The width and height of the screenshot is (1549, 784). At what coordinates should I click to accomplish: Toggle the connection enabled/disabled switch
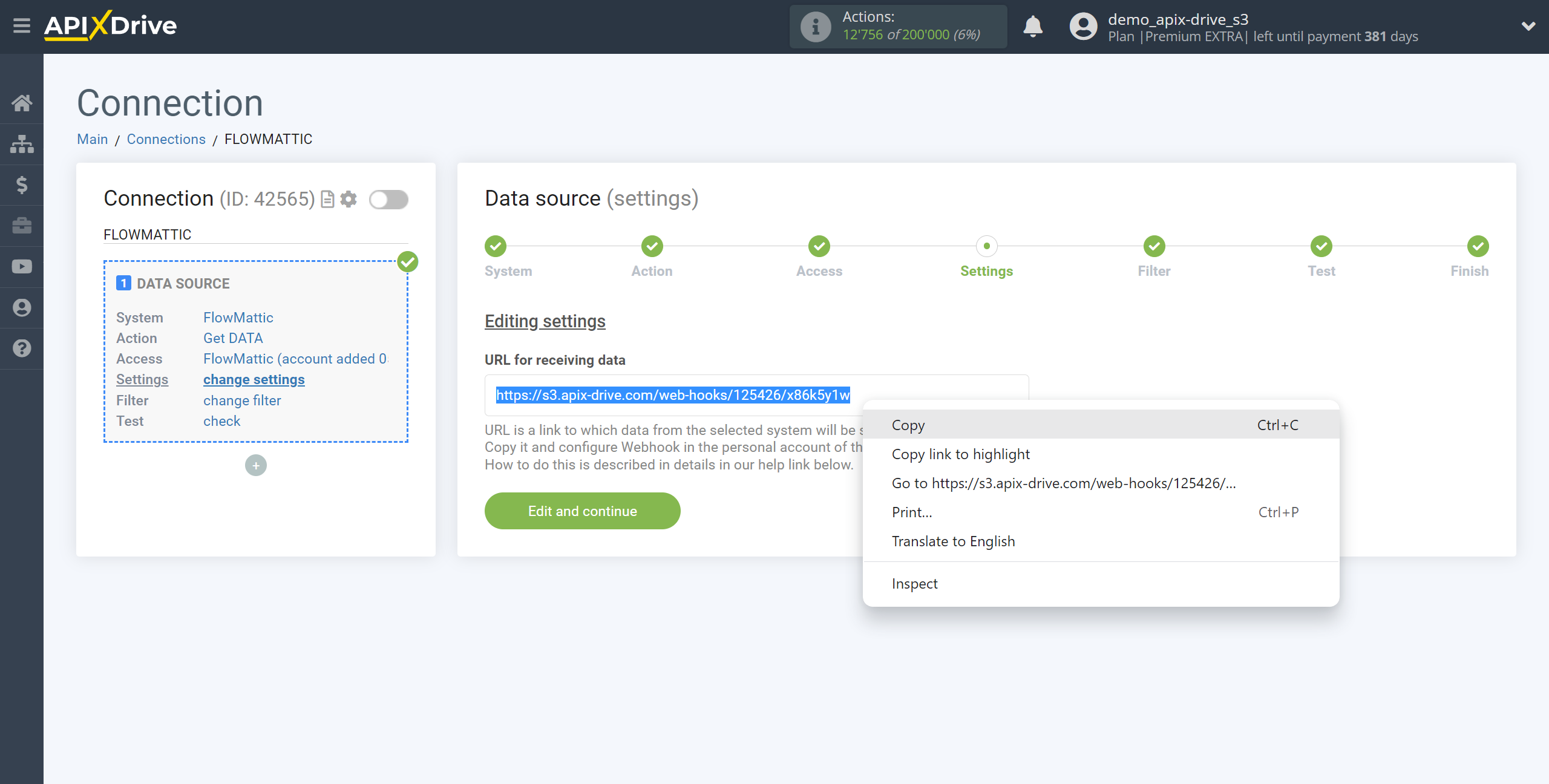click(389, 199)
